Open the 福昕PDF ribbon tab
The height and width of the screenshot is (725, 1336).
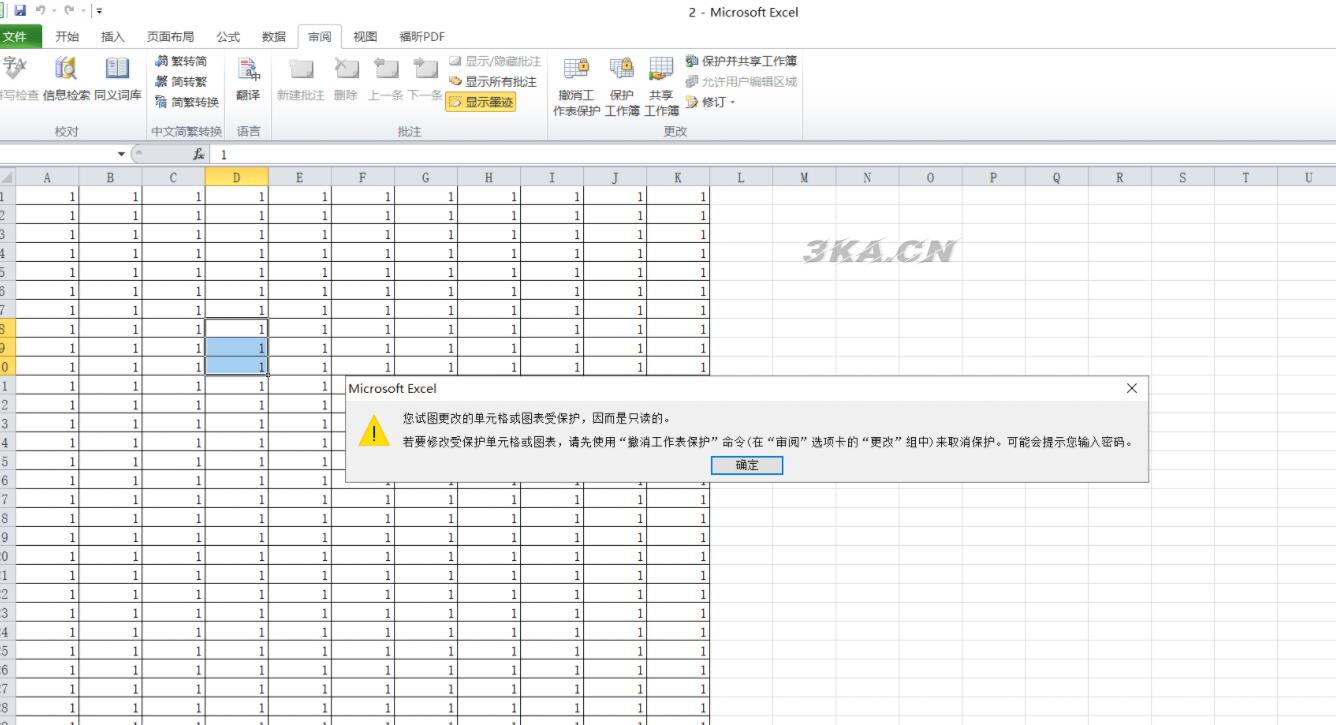pyautogui.click(x=422, y=37)
